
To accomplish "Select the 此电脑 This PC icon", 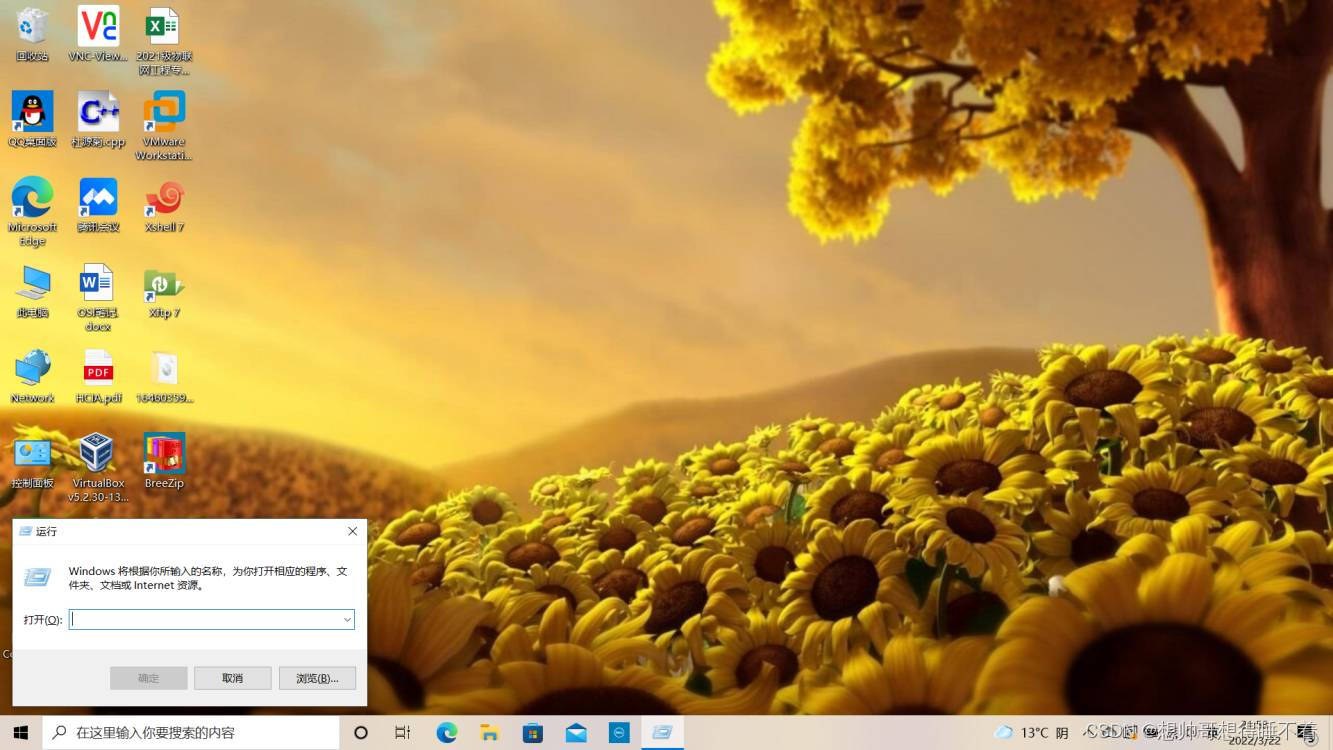I will pyautogui.click(x=32, y=290).
